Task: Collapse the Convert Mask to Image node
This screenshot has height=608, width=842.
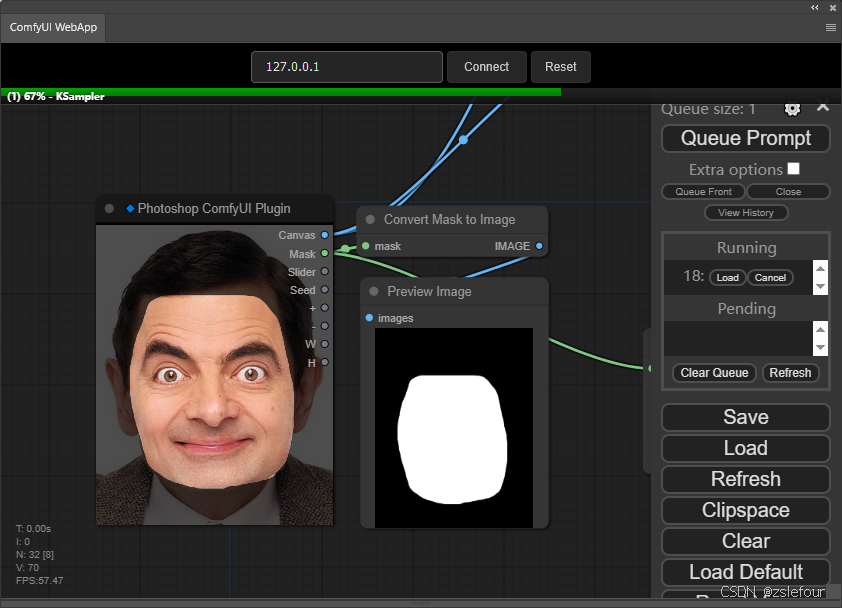Action: (x=370, y=219)
